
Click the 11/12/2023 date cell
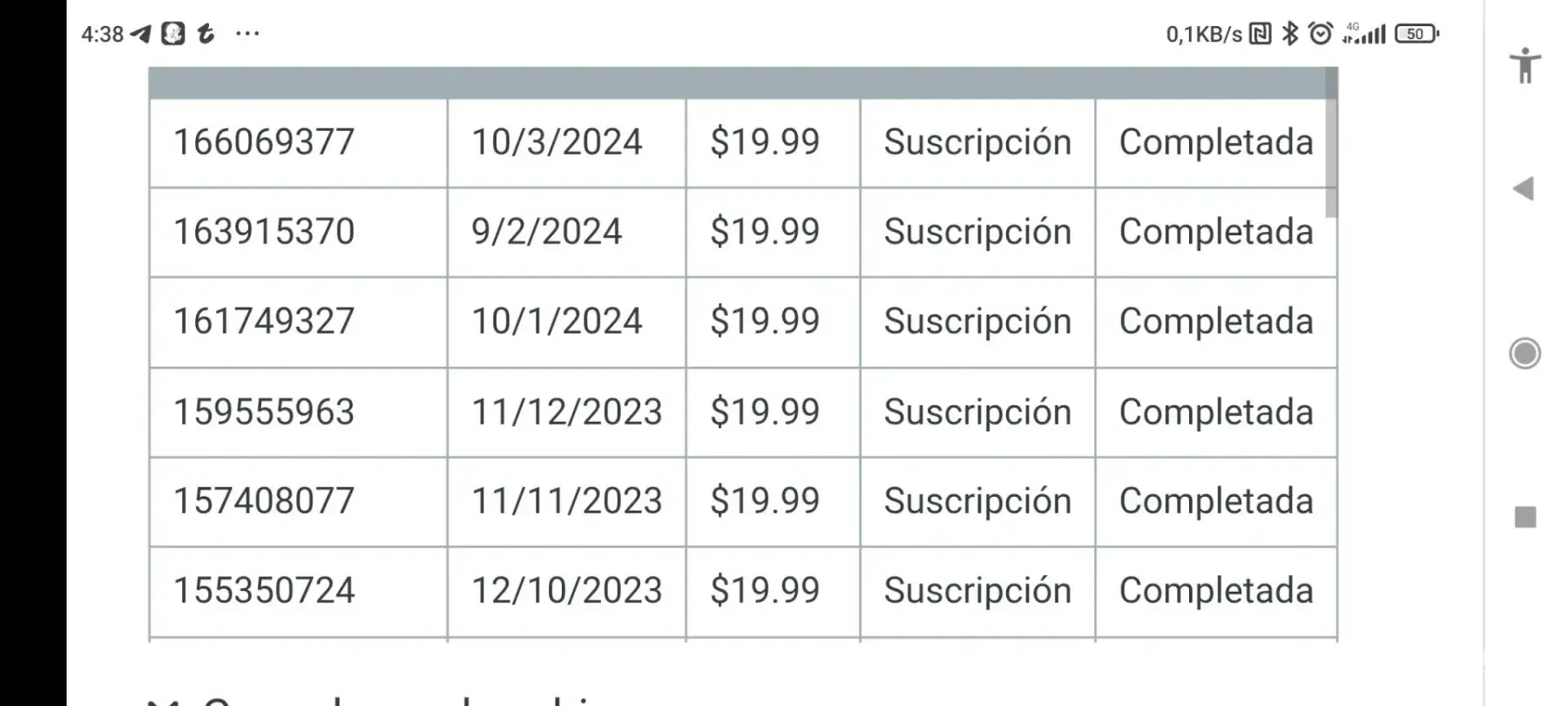[x=566, y=411]
